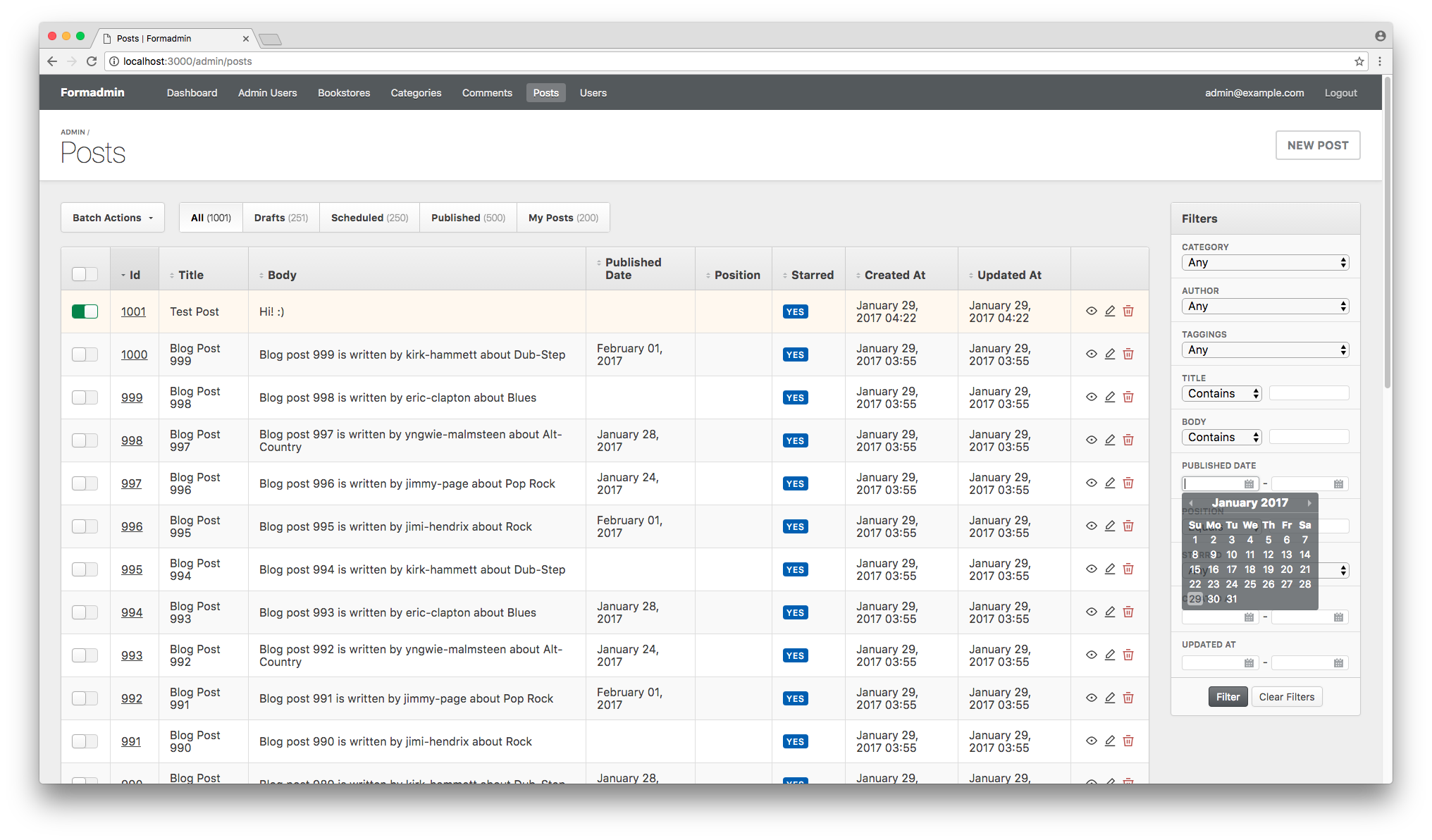Click the delete trash icon for post 999

pos(1128,397)
